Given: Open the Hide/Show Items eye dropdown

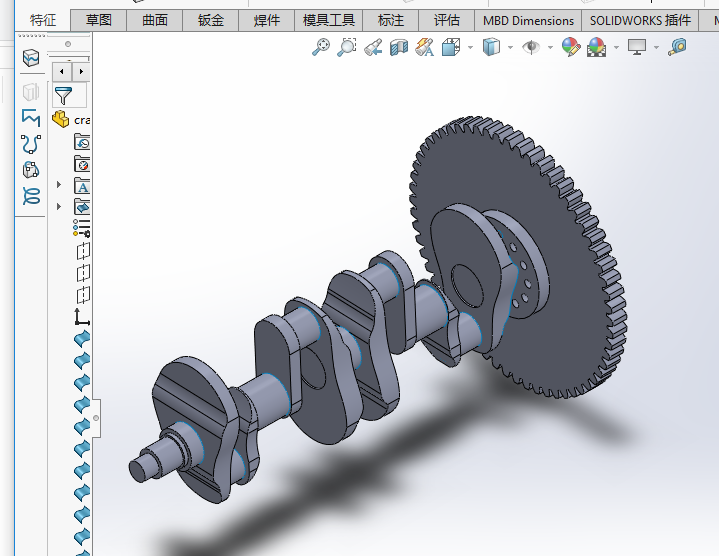Looking at the screenshot, I should pyautogui.click(x=552, y=47).
